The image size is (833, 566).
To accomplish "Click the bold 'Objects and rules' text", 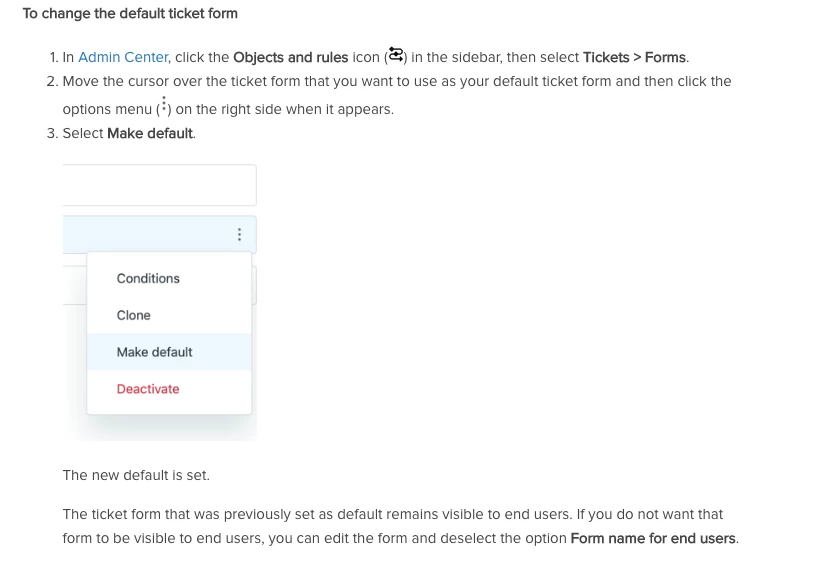I will click(290, 57).
